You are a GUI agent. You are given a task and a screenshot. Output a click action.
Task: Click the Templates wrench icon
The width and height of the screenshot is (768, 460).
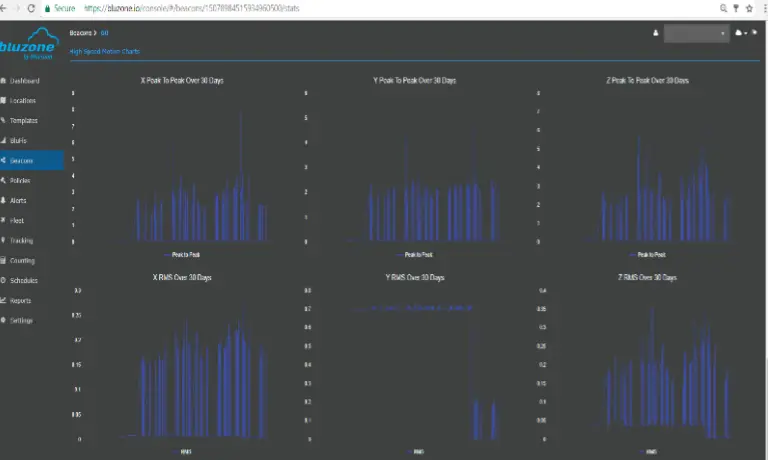click(x=3, y=120)
